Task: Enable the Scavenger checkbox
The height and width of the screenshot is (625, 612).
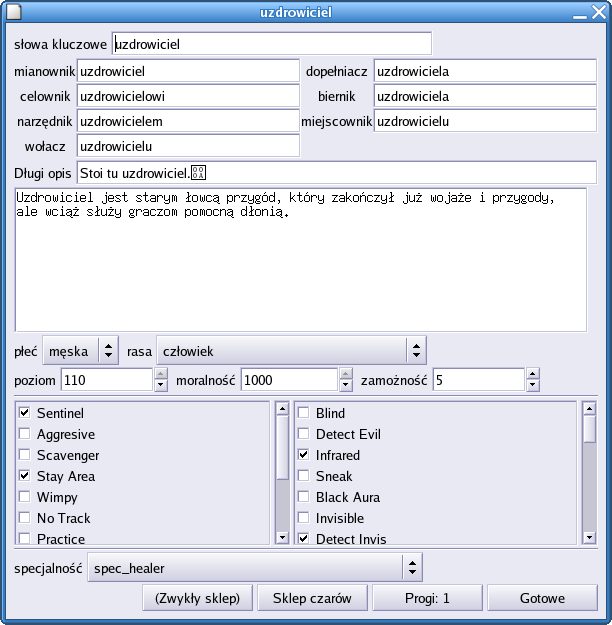Action: coord(24,454)
